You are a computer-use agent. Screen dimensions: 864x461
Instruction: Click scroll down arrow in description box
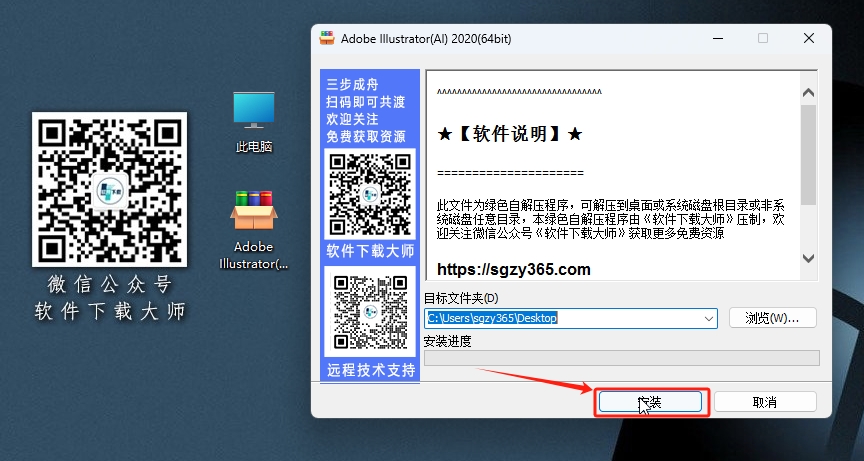808,258
